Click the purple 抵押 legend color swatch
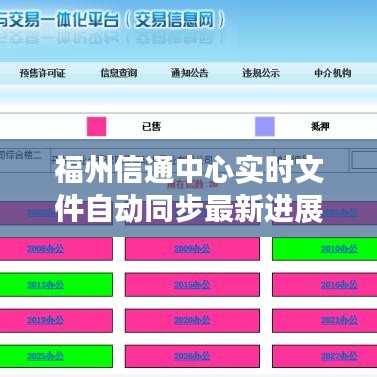This screenshot has width=377, height=377. click(x=265, y=126)
